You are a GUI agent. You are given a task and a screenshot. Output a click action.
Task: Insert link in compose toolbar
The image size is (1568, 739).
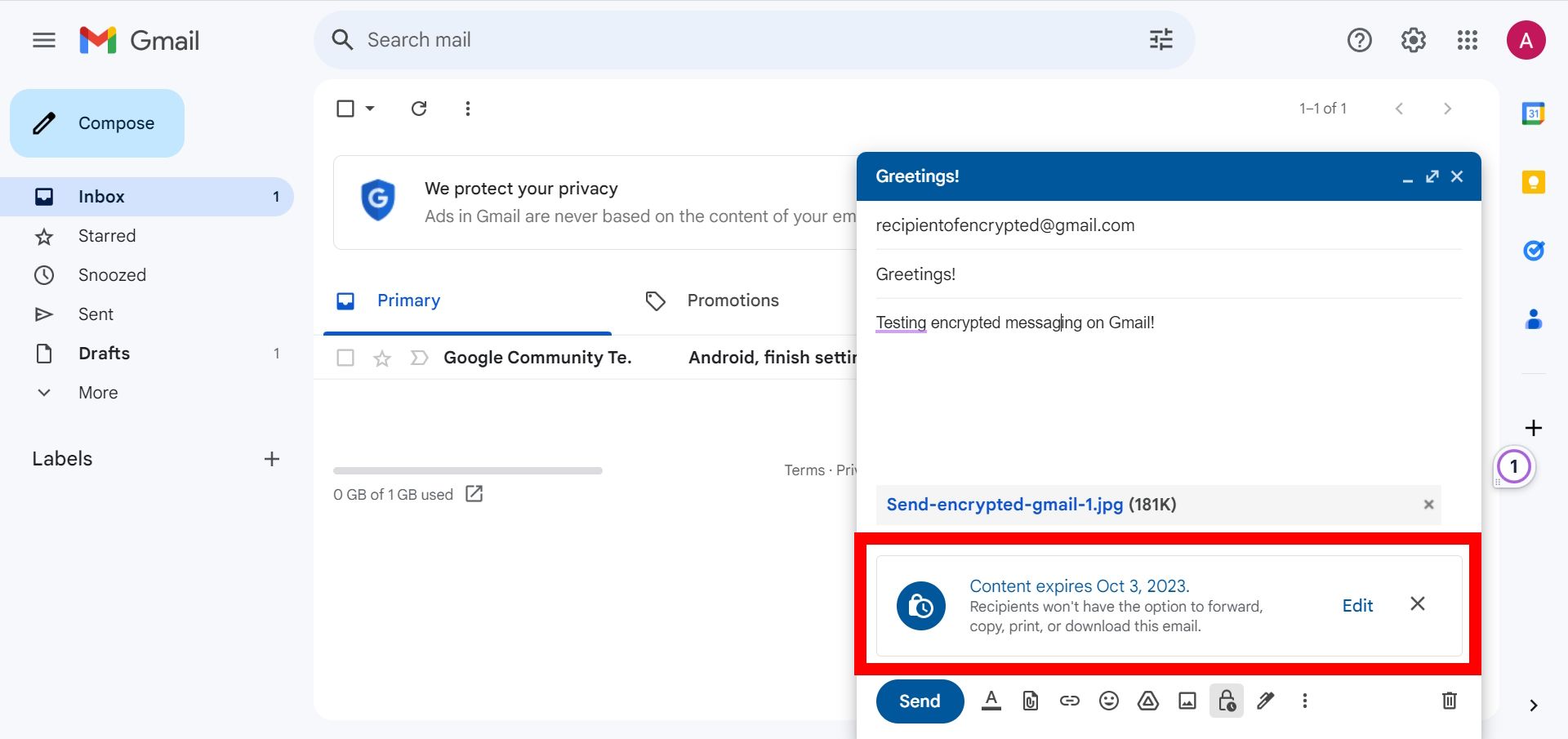pos(1069,701)
